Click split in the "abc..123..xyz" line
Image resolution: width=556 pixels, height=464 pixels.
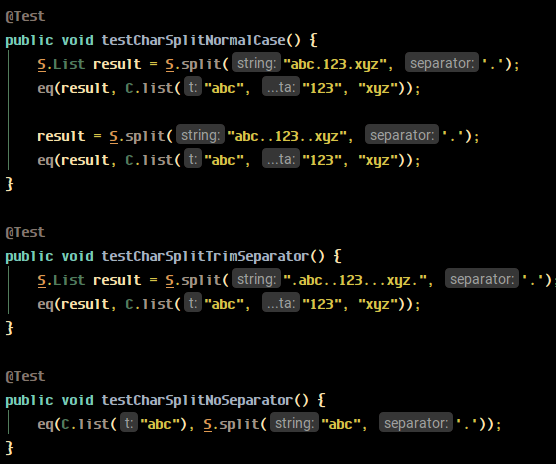tap(145, 136)
